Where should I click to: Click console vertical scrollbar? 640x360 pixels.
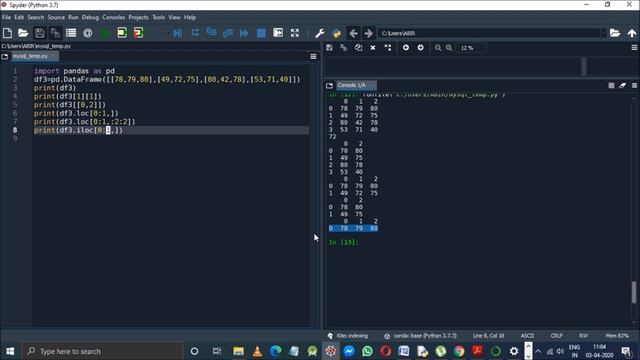tap(634, 292)
